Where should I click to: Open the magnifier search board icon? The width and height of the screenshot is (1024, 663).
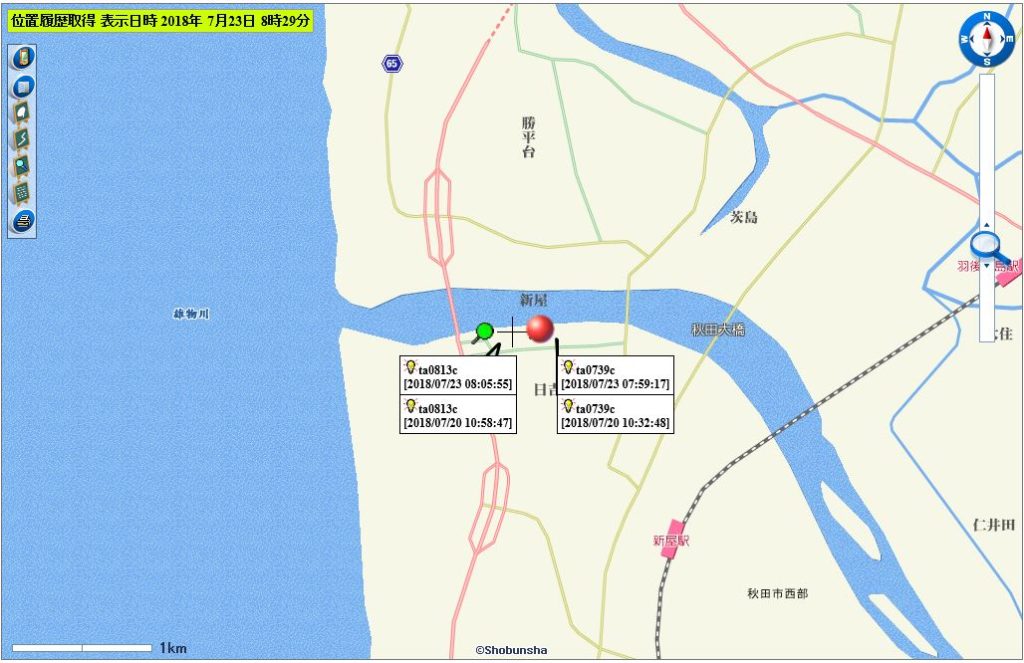22,165
